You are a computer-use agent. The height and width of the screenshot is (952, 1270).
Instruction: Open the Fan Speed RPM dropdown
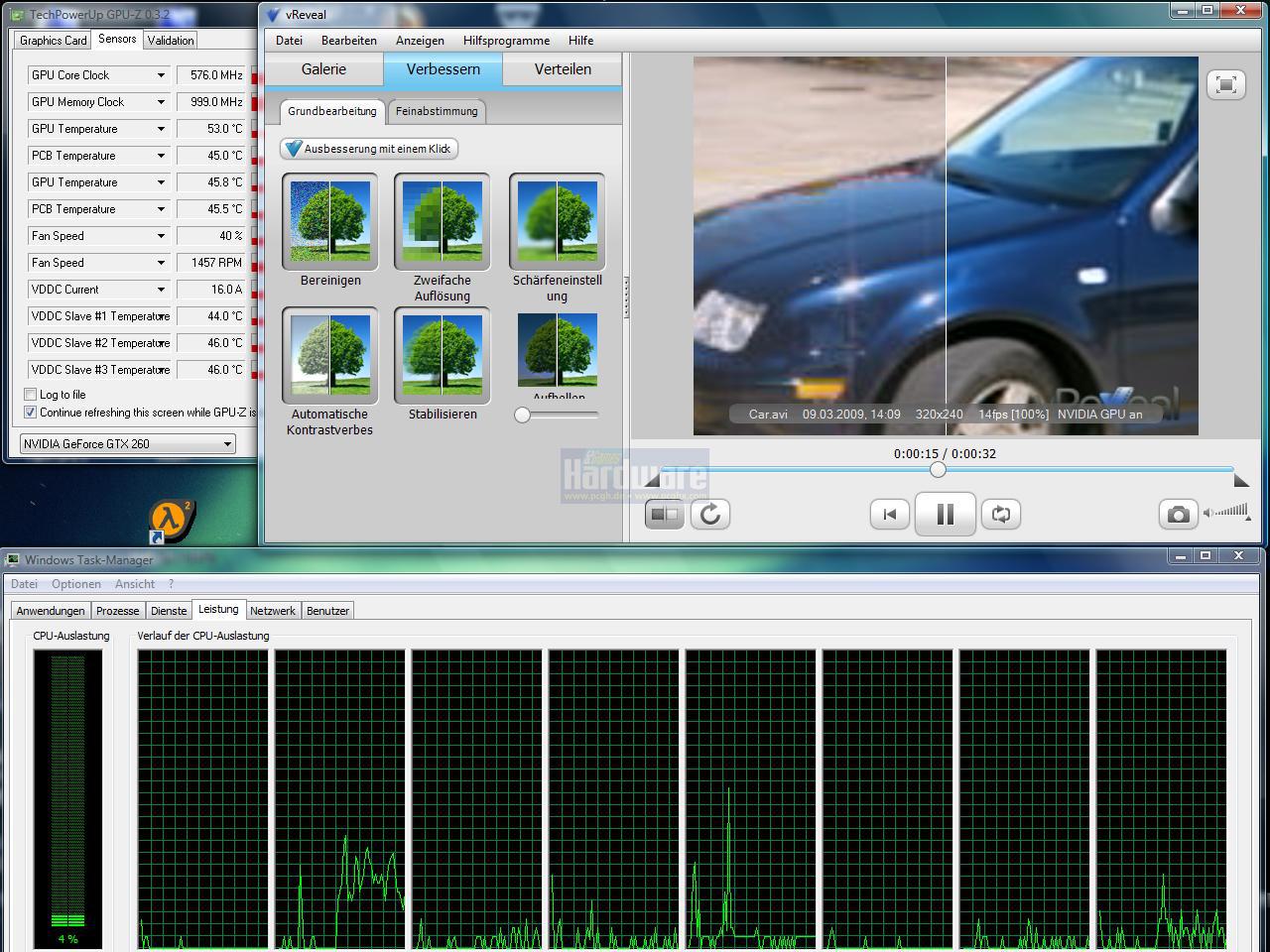tap(161, 263)
